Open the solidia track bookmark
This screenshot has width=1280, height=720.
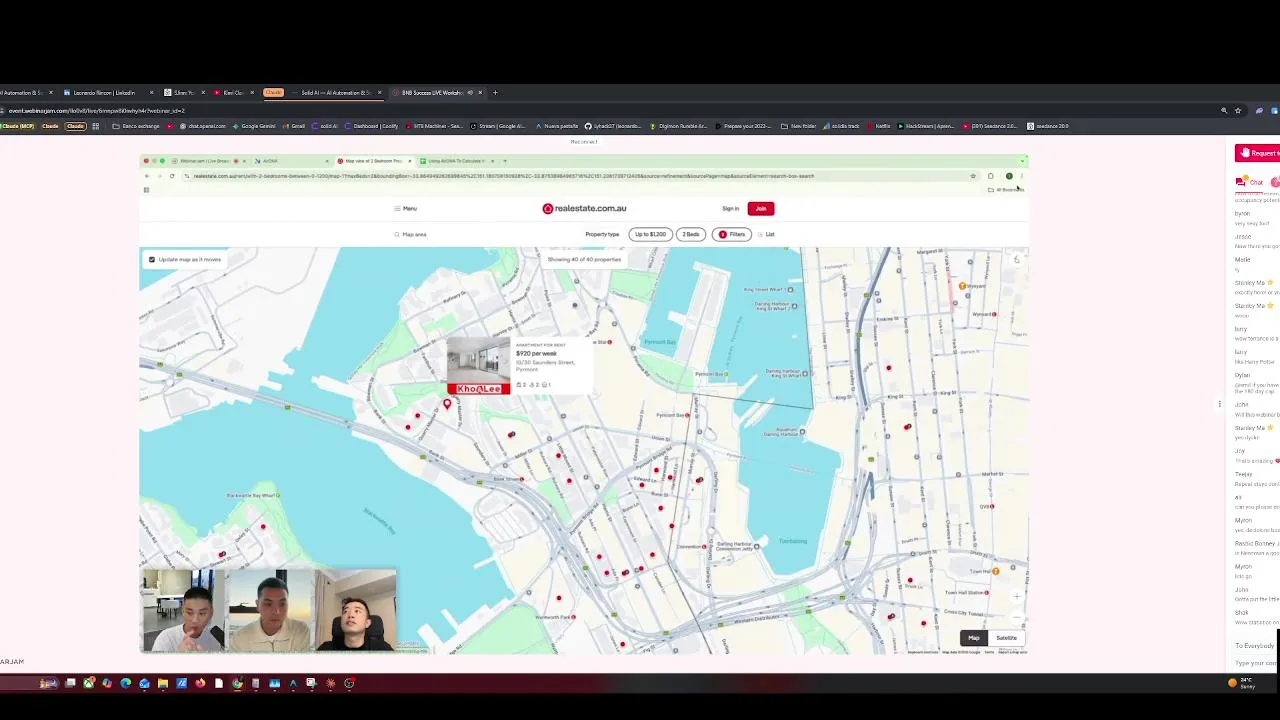coord(842,126)
